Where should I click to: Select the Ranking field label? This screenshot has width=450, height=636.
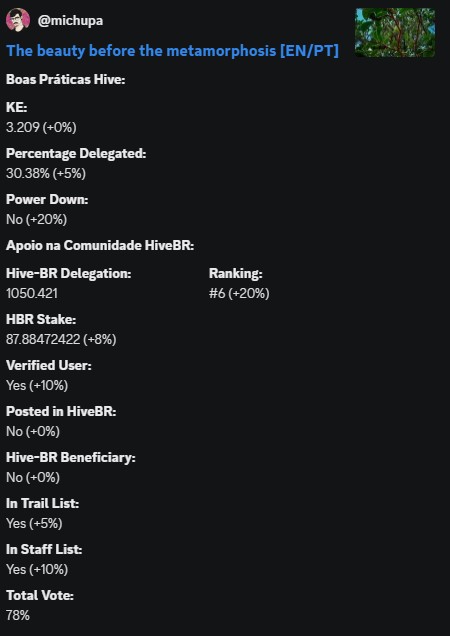(235, 274)
